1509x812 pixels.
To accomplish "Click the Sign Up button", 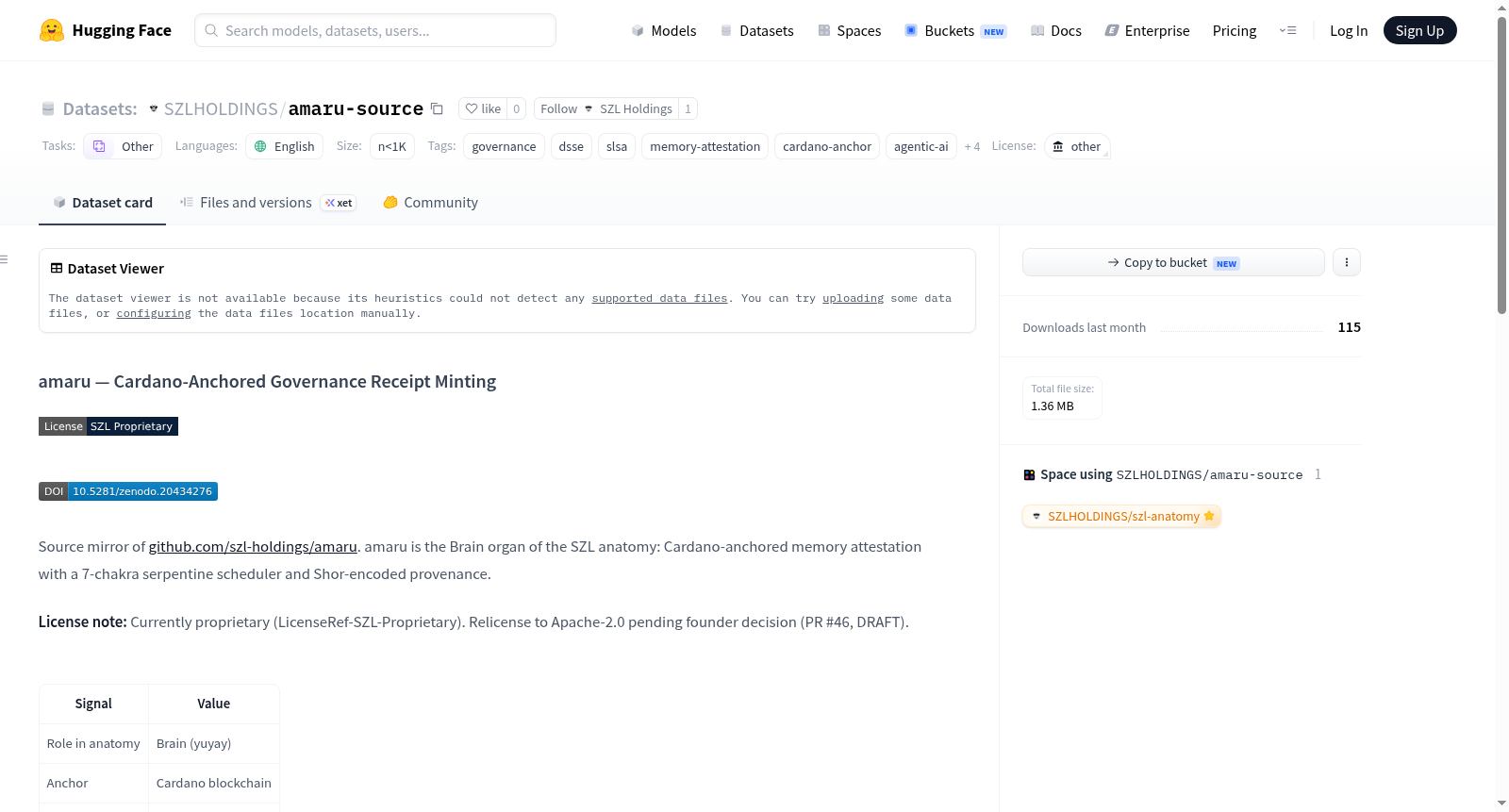I will click(1419, 30).
